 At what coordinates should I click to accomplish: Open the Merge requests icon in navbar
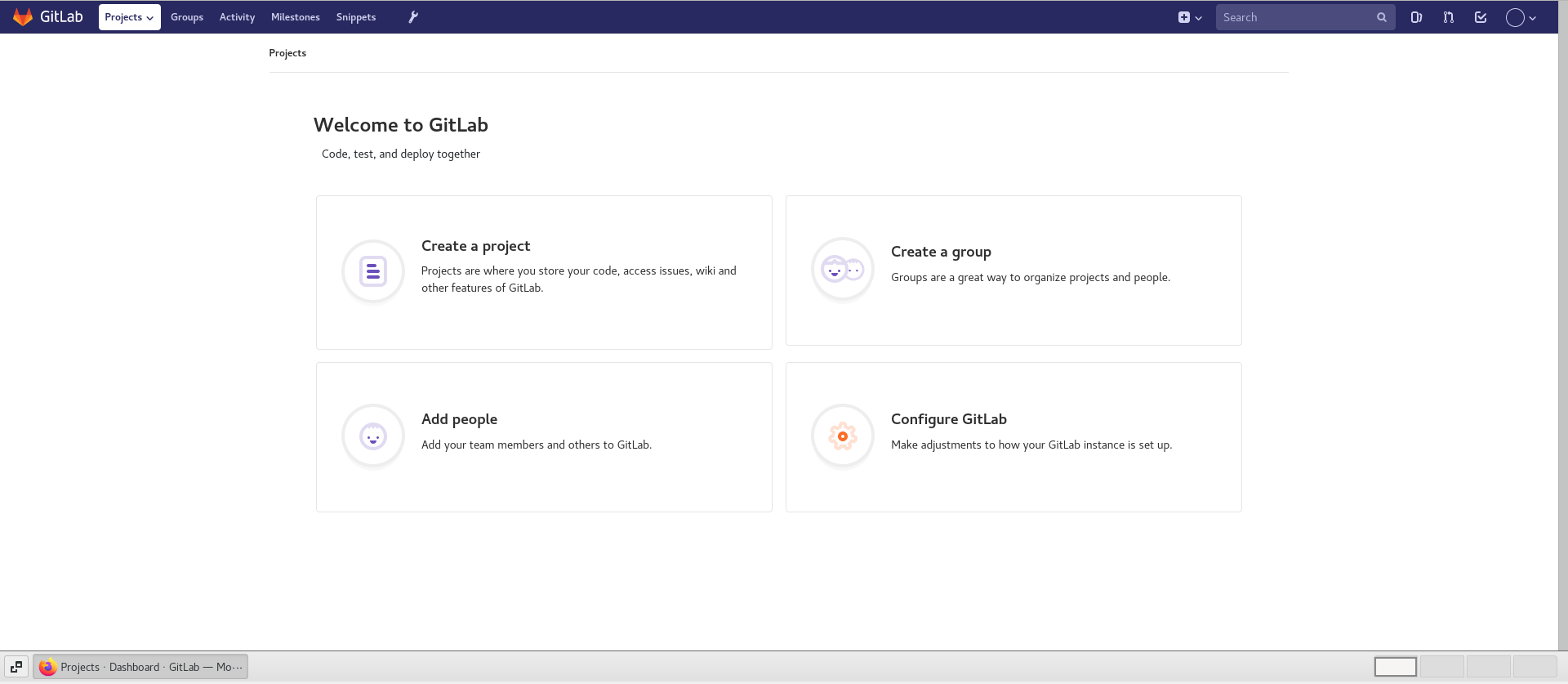click(1448, 17)
